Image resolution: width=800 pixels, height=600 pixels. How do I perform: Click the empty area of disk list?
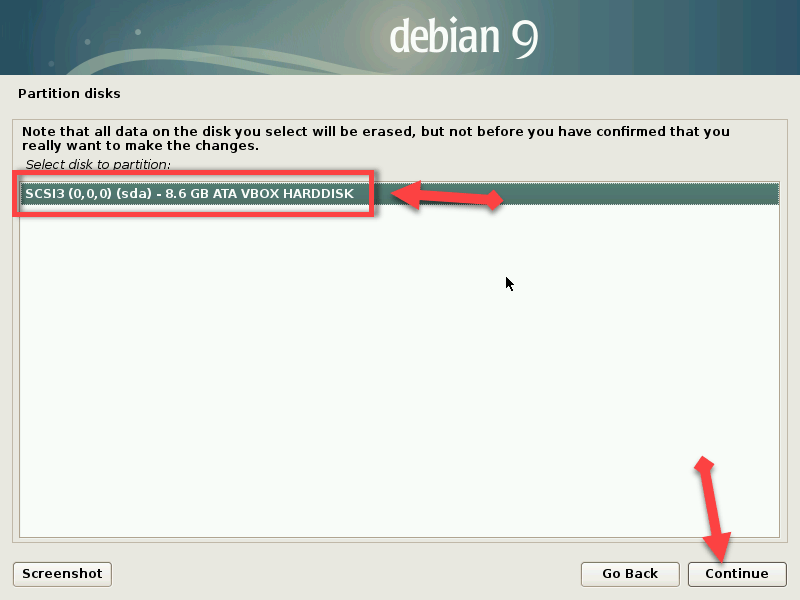(x=399, y=371)
